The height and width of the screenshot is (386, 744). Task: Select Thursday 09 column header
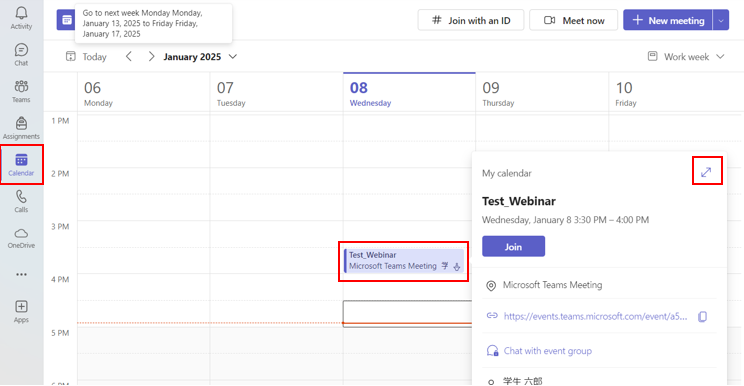(542, 92)
